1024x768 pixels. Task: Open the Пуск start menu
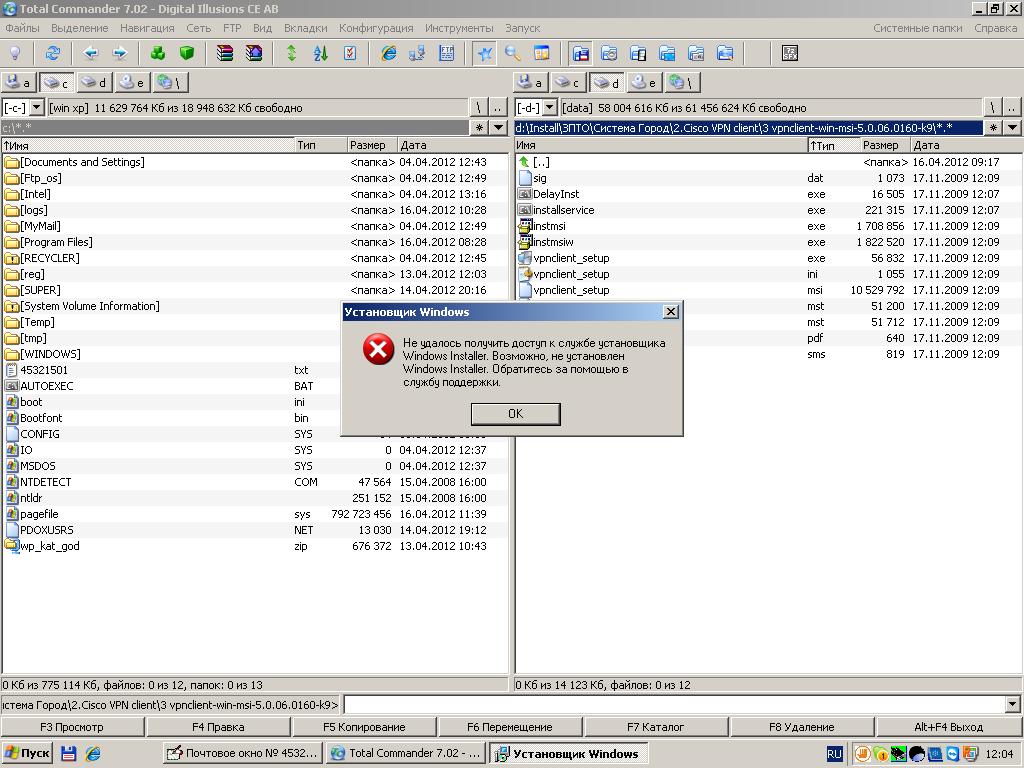tap(27, 753)
